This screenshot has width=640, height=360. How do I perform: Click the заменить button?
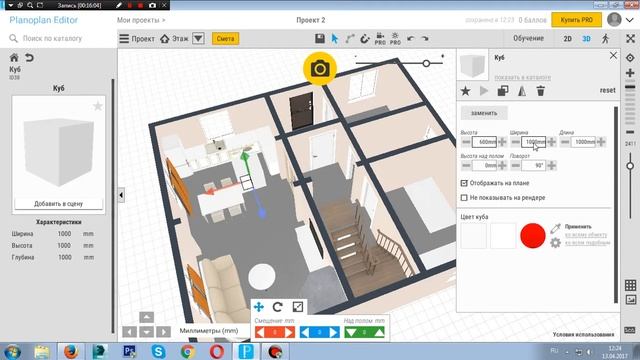click(484, 113)
